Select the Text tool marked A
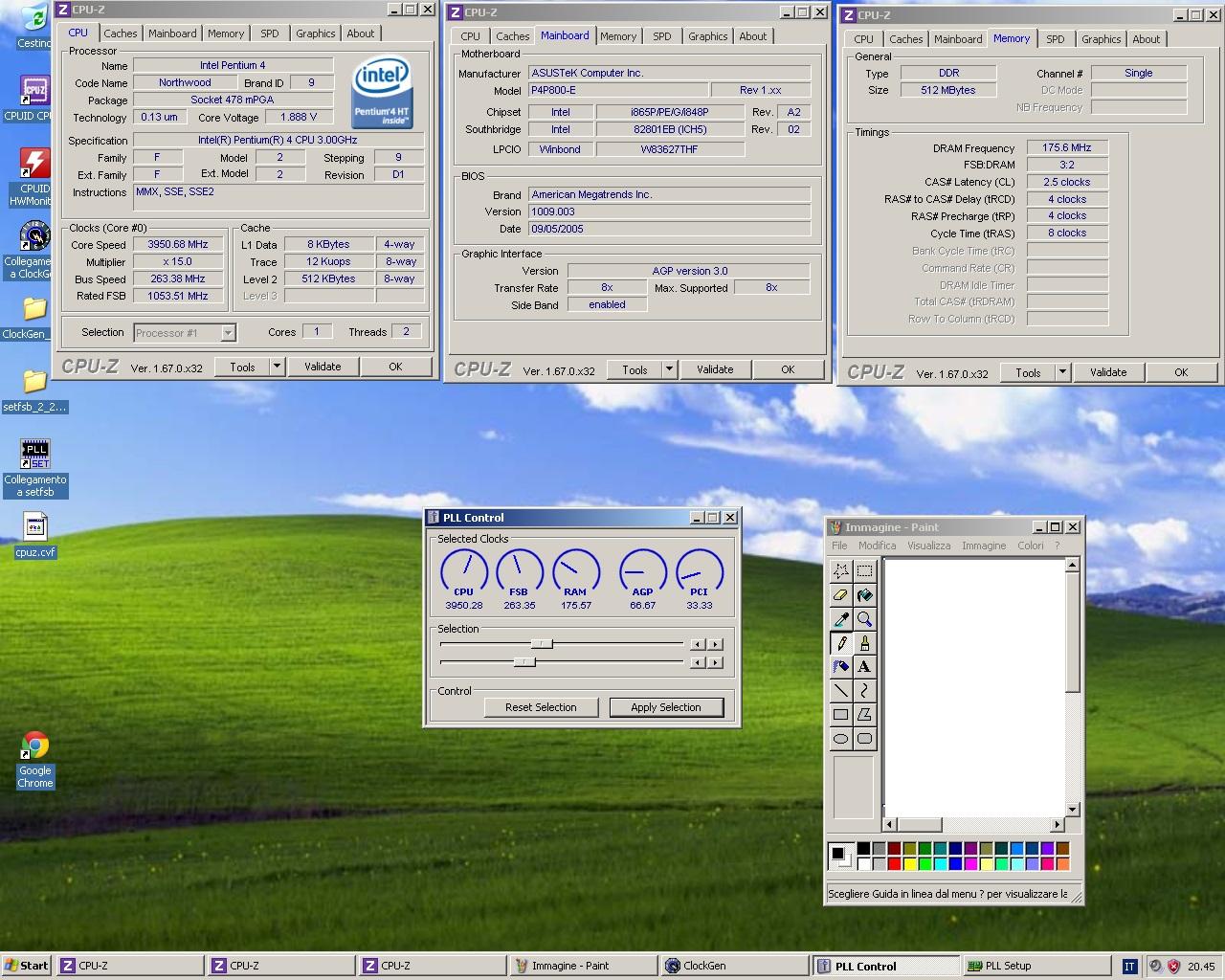This screenshot has height=980, width=1225. pos(864,667)
